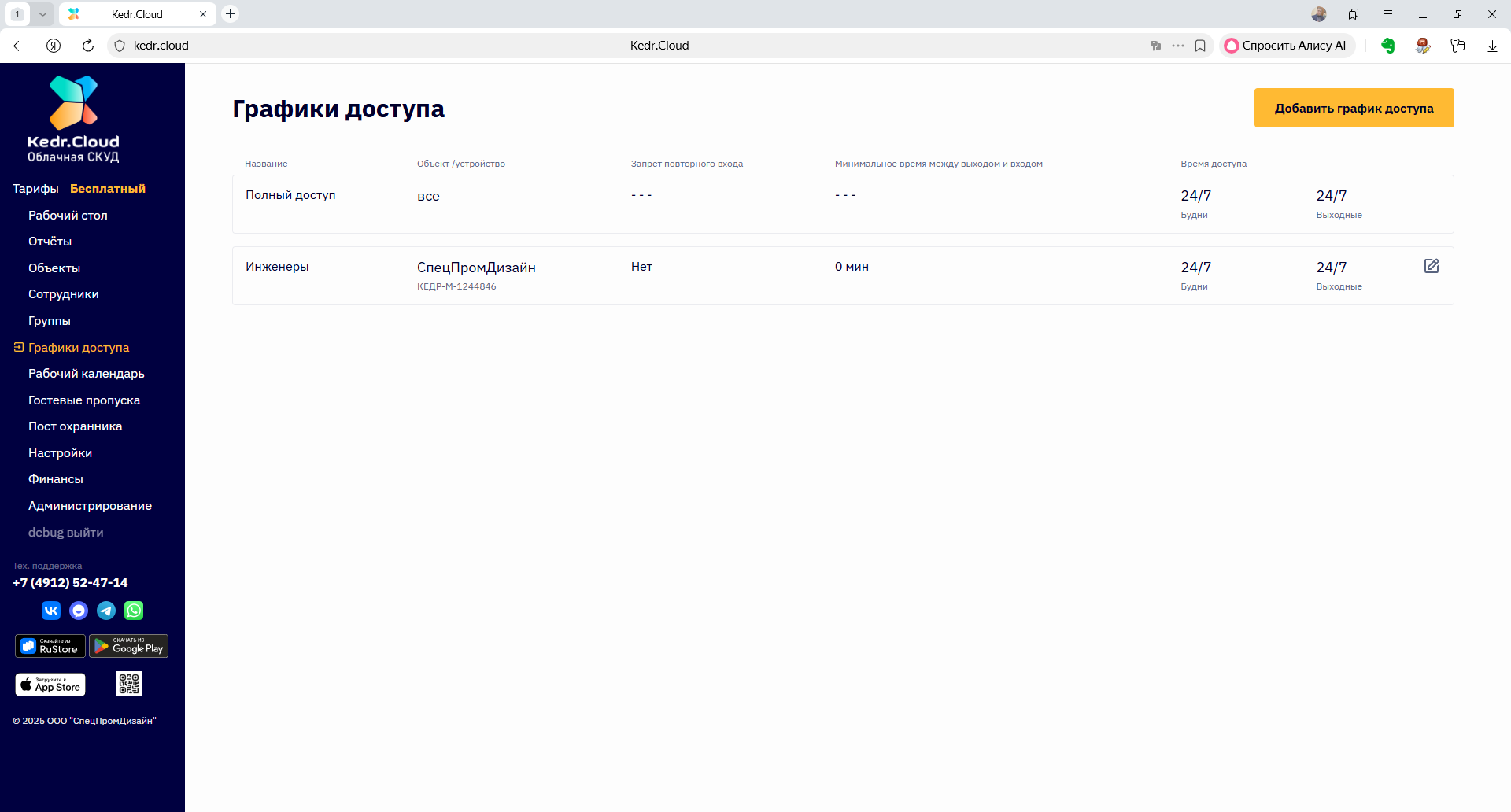Open the VK social icon
This screenshot has width=1511, height=812.
51,611
